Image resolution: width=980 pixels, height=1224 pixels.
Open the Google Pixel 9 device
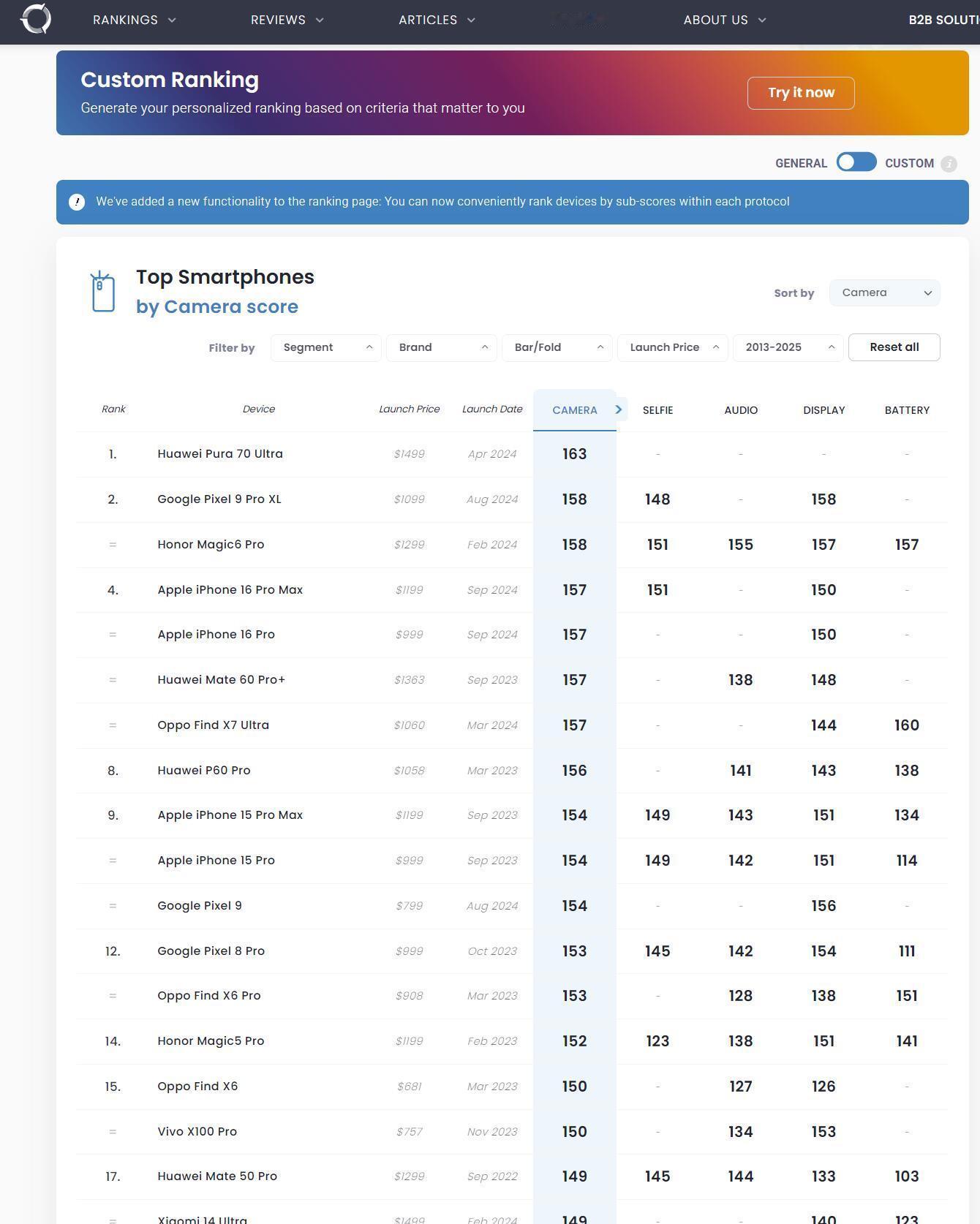[200, 905]
